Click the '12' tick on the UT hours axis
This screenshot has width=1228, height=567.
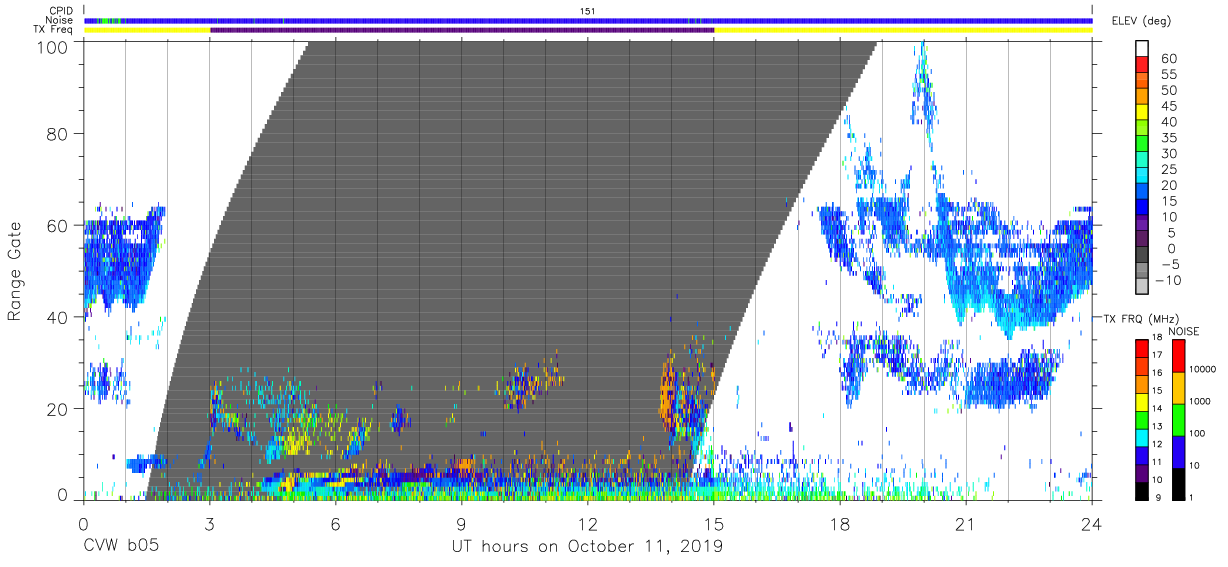click(588, 523)
